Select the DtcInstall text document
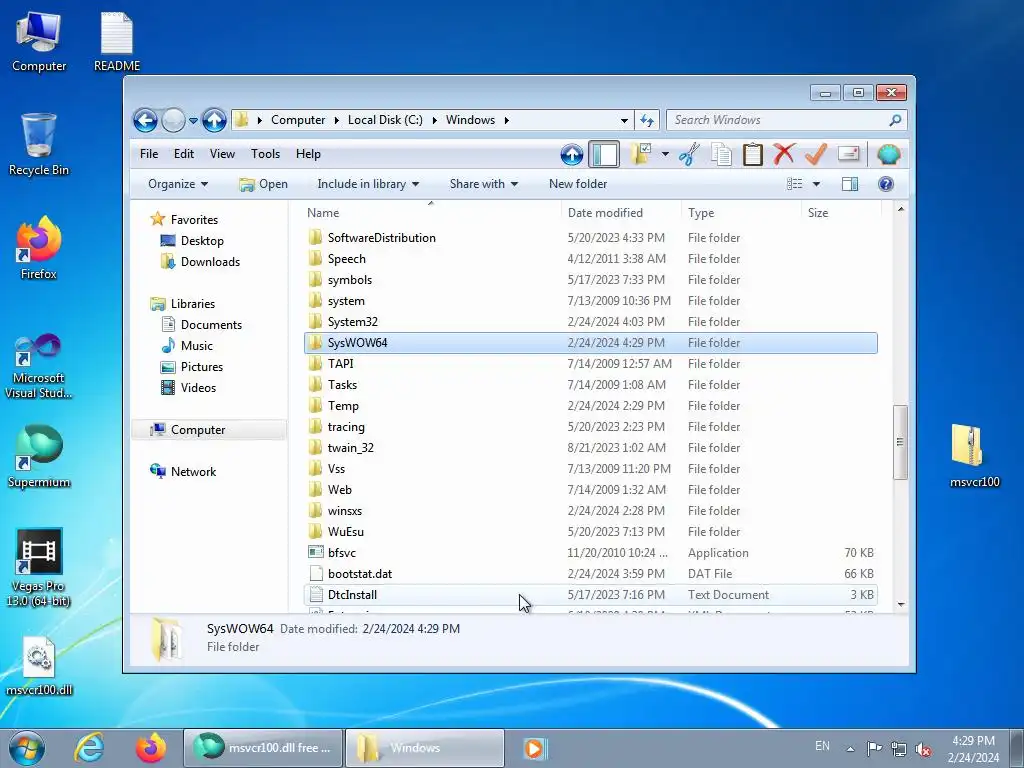 (590, 594)
